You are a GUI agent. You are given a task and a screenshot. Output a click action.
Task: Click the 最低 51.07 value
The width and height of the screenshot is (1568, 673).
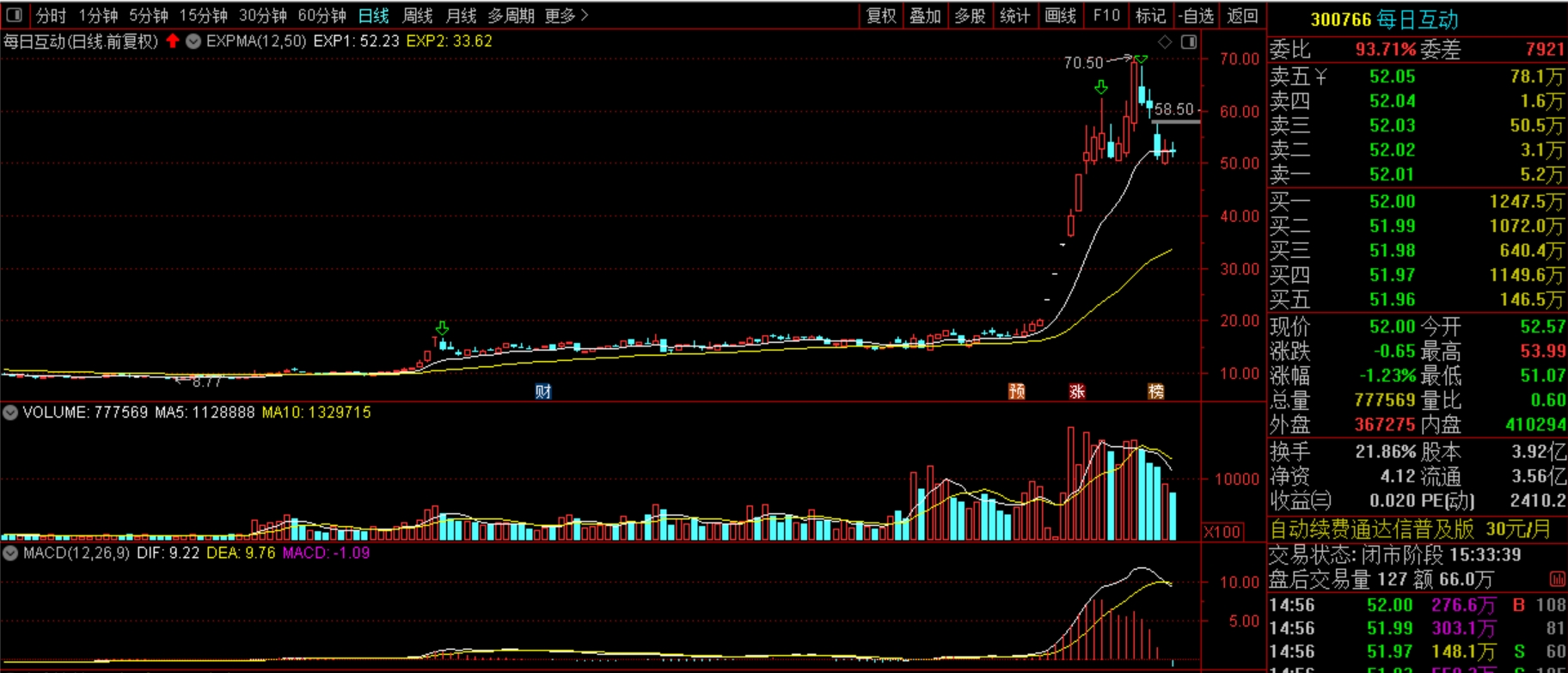(1542, 376)
